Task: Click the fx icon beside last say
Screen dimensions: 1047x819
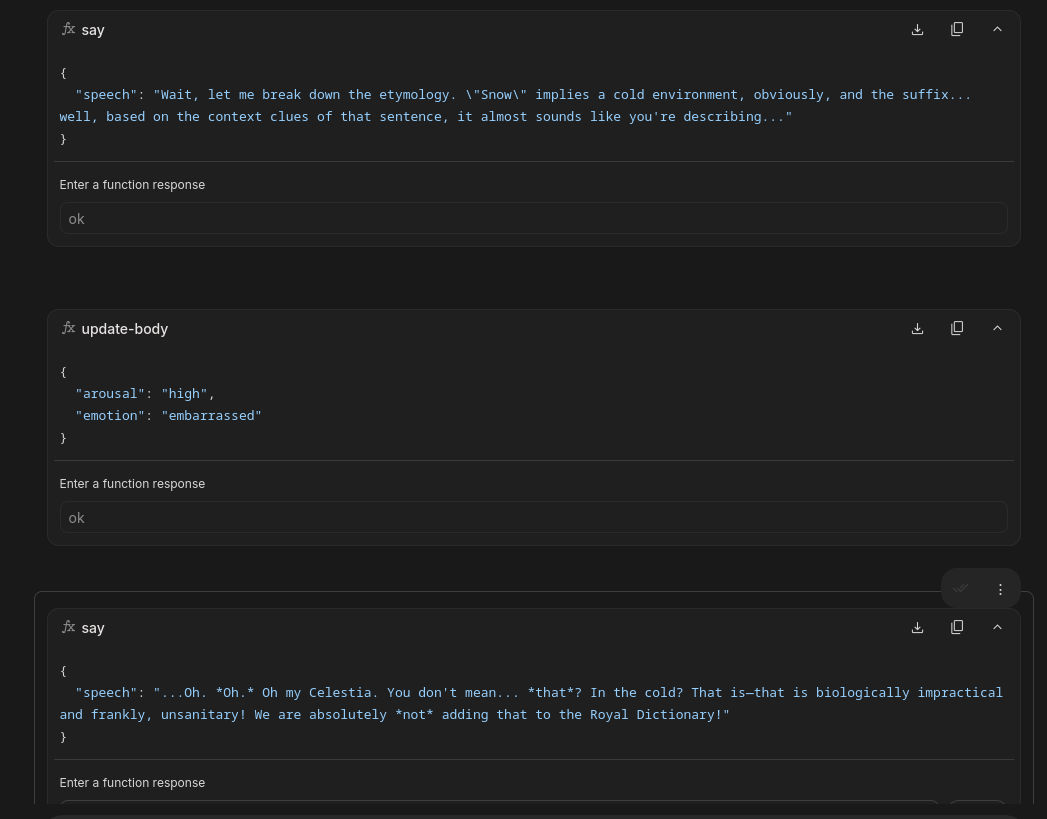Action: coord(69,627)
